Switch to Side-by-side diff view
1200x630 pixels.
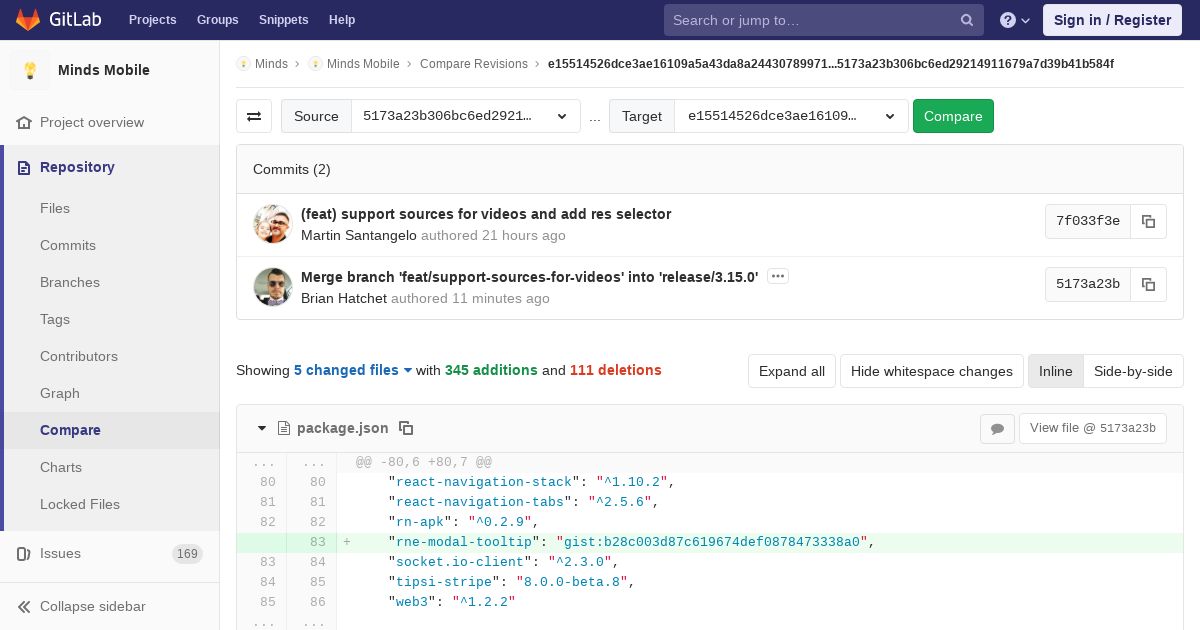pyautogui.click(x=1133, y=371)
